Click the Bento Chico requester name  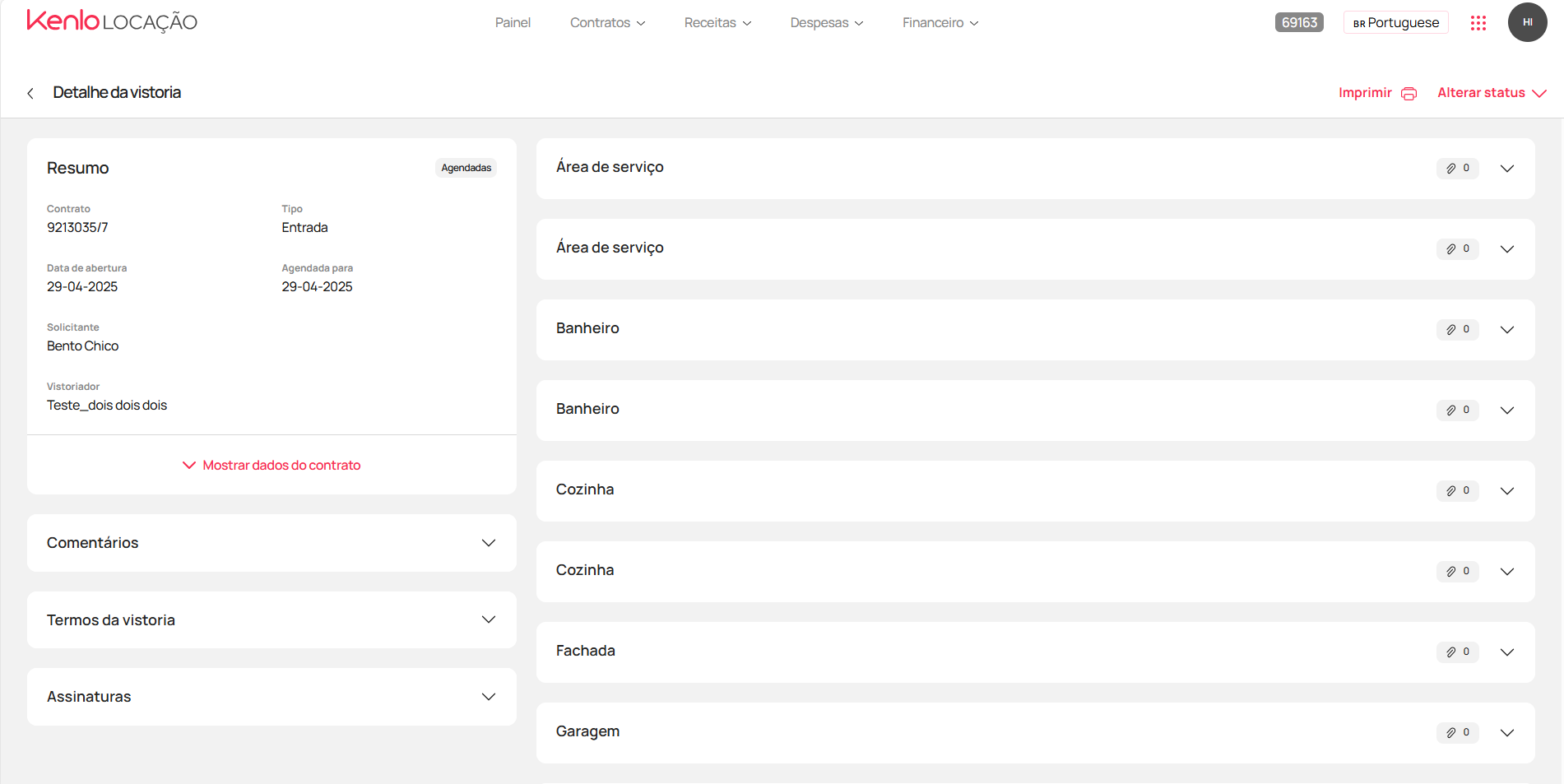(x=82, y=346)
